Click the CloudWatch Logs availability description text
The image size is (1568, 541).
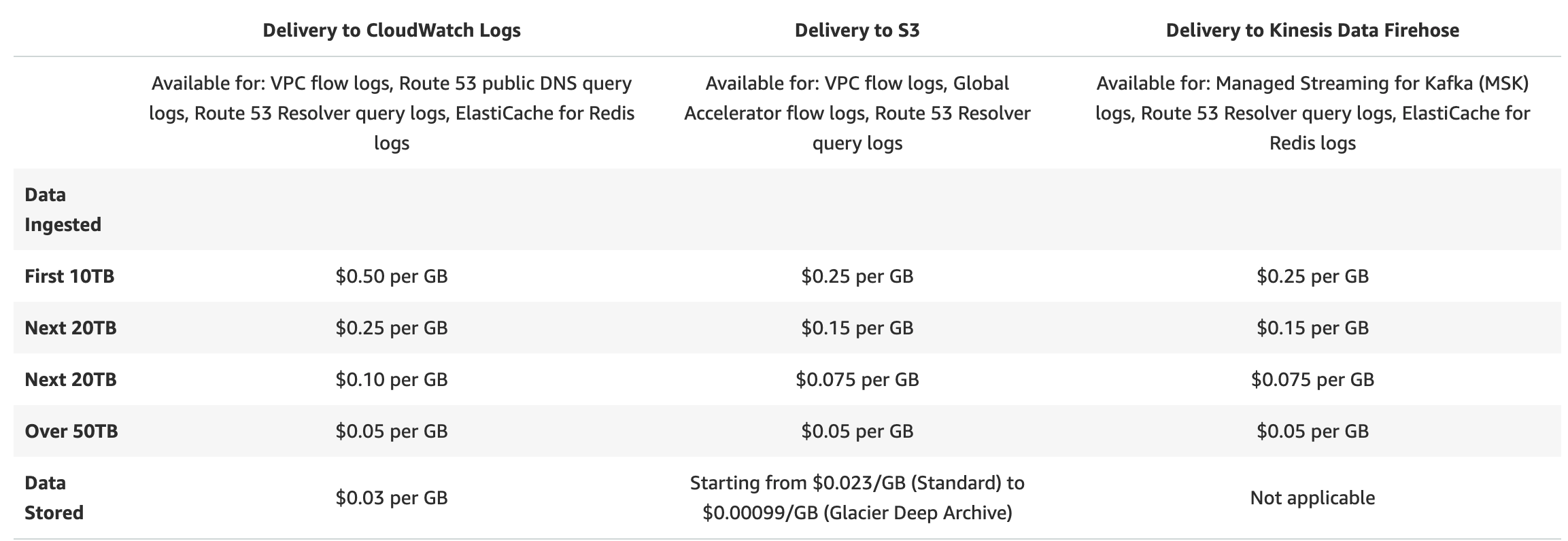coord(392,113)
